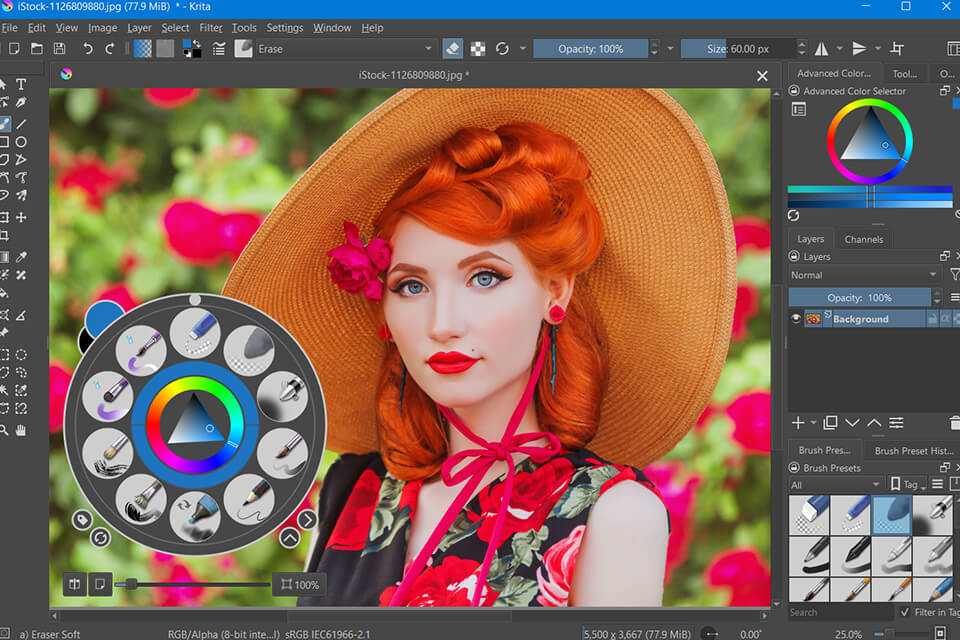
Task: Click the add new layer plus icon
Action: (798, 423)
